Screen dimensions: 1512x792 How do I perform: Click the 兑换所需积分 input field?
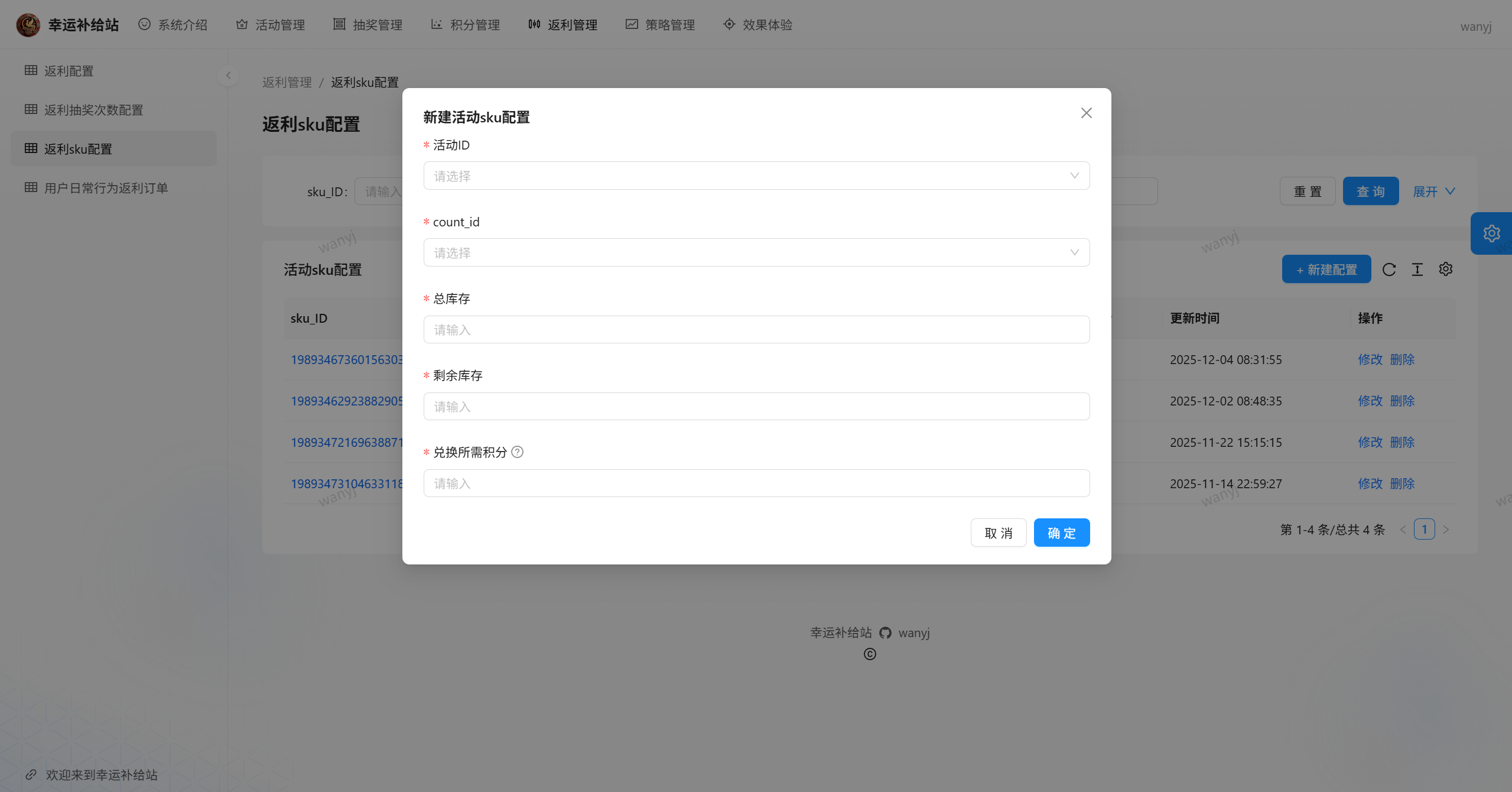coord(756,483)
